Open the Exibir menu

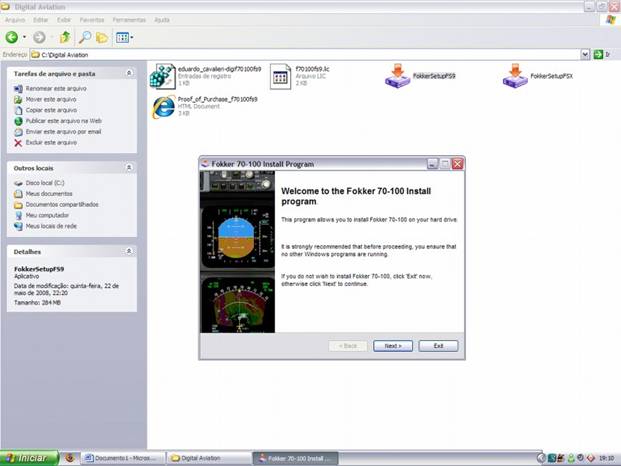(x=64, y=20)
